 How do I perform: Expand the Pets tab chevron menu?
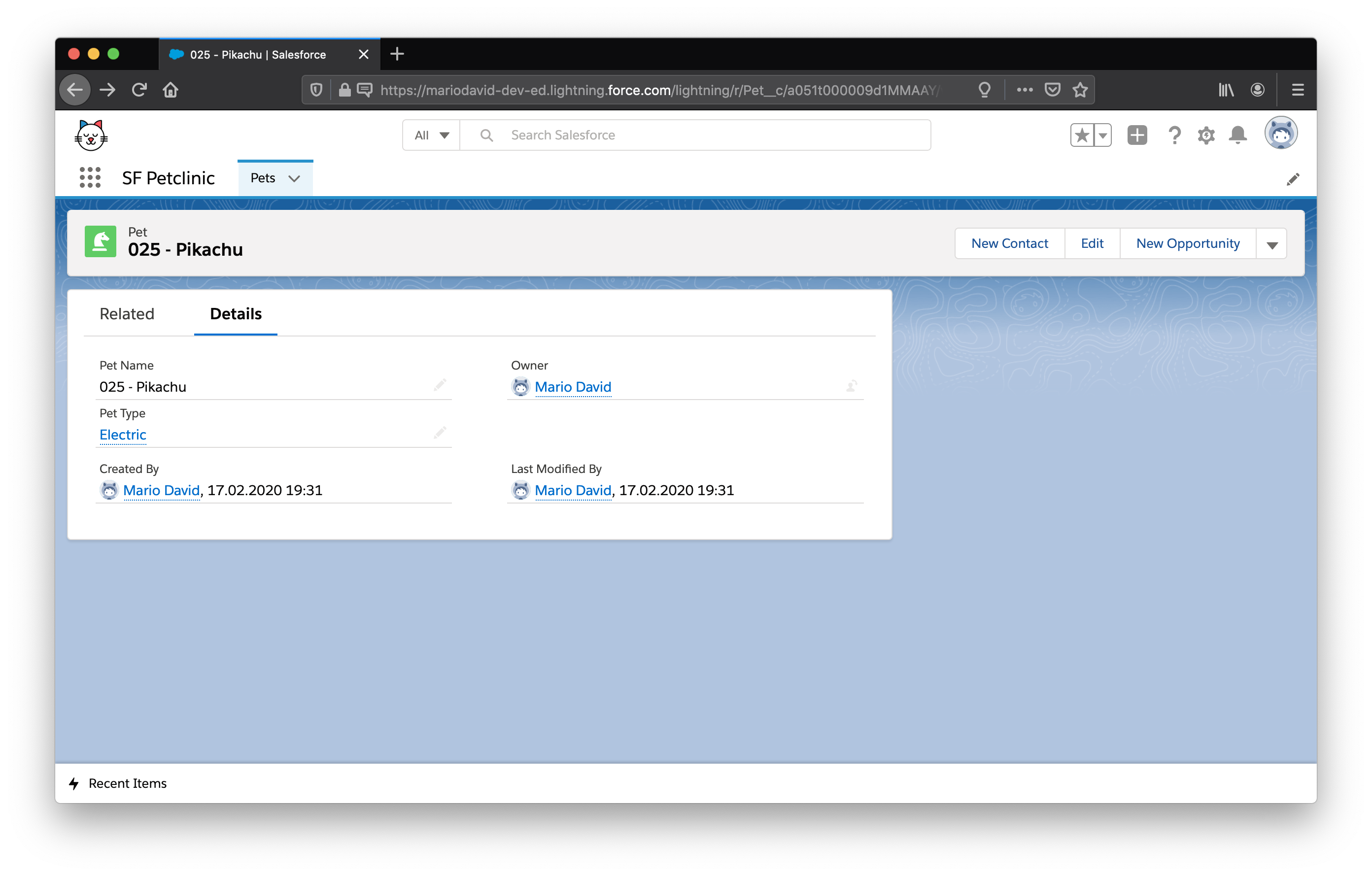(x=294, y=178)
